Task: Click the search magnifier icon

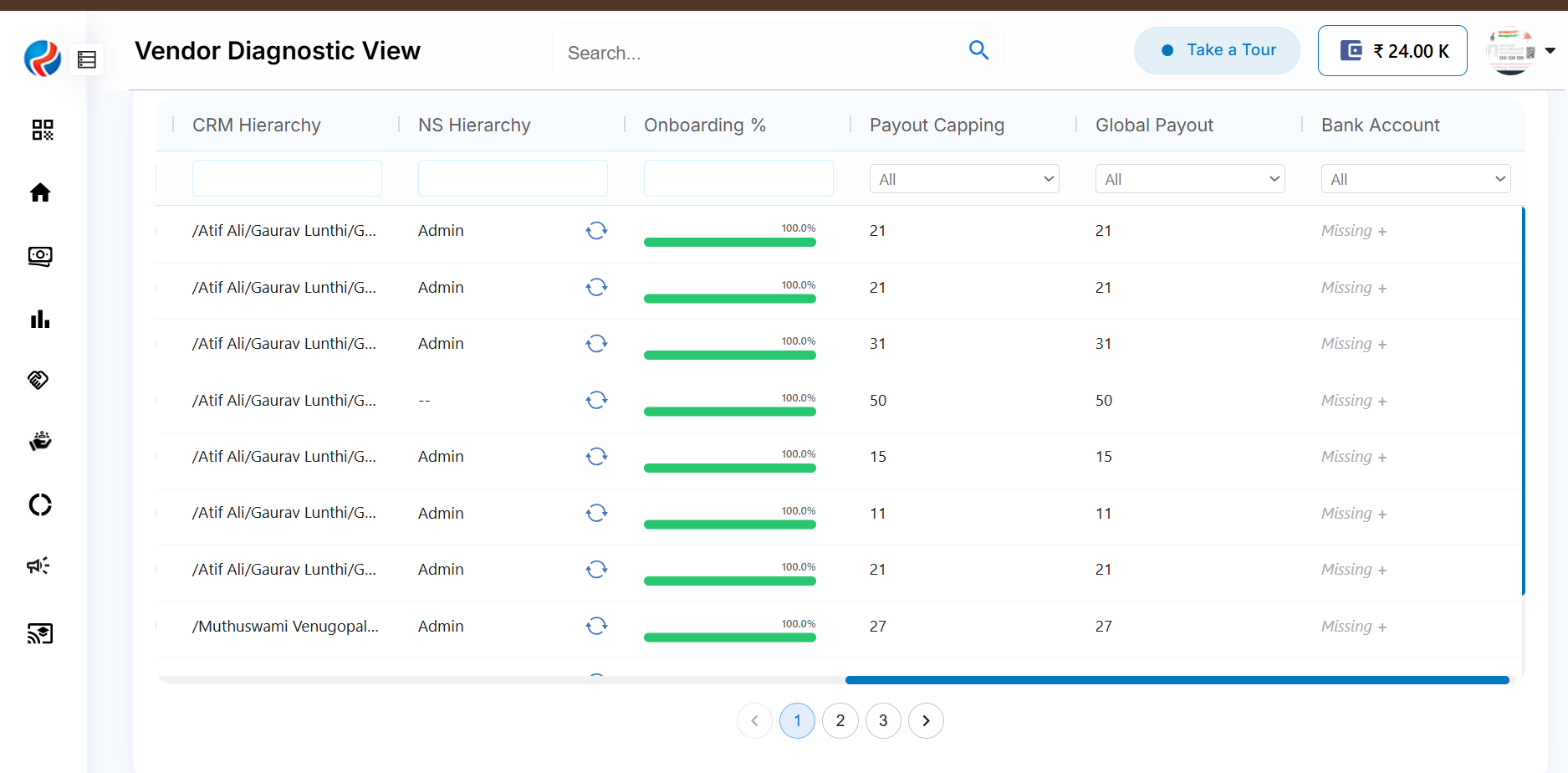Action: [x=978, y=50]
